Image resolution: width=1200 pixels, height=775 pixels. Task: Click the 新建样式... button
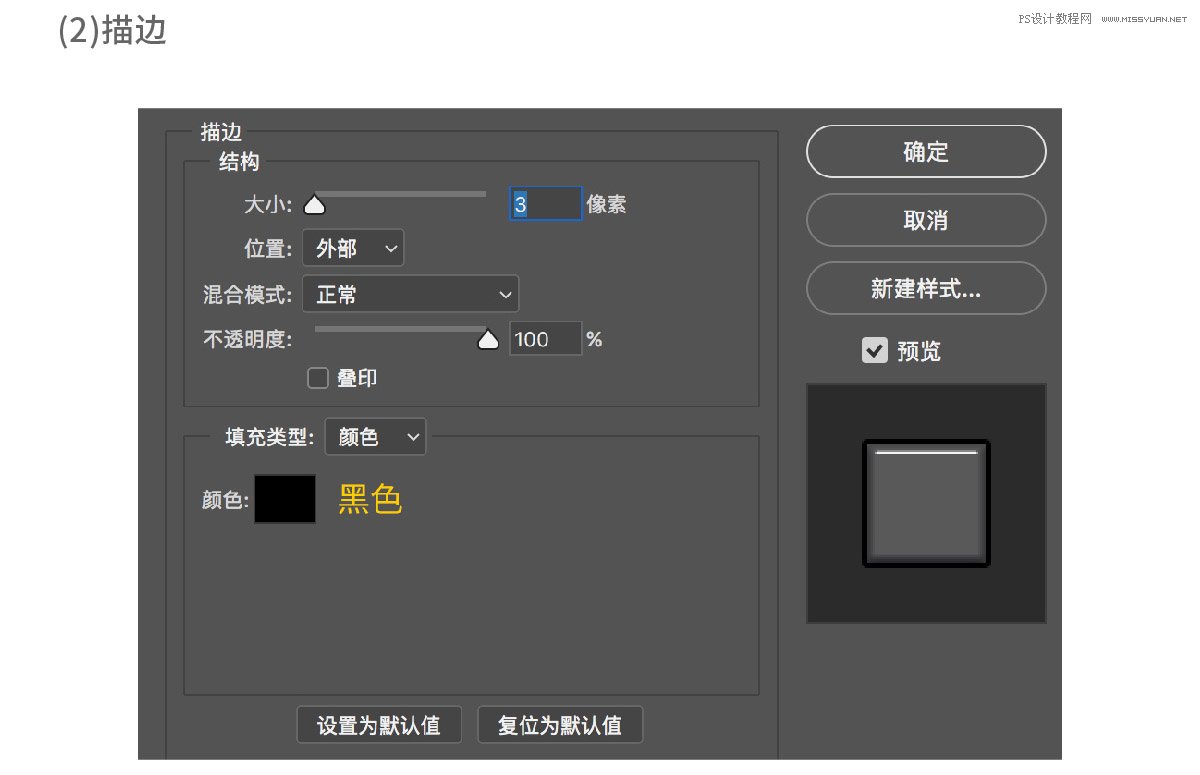(925, 289)
